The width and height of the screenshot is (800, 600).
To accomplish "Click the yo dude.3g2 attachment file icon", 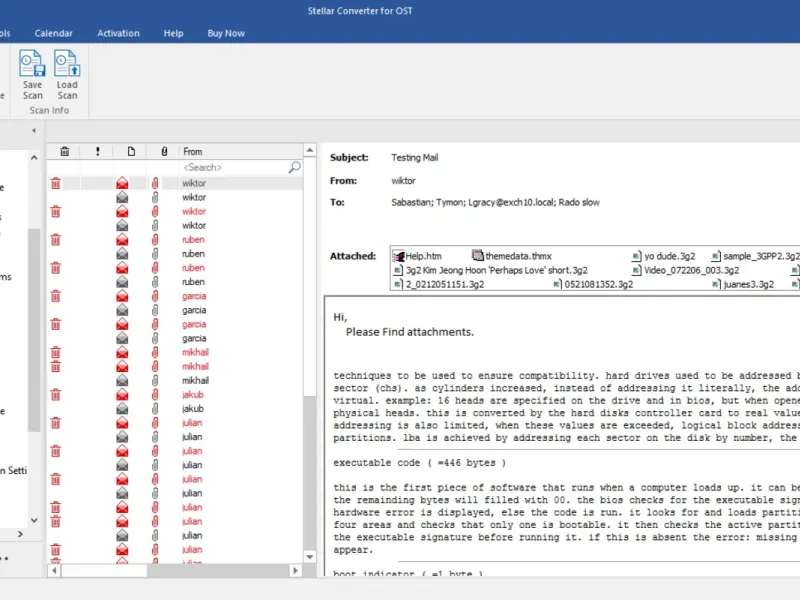I will point(636,256).
